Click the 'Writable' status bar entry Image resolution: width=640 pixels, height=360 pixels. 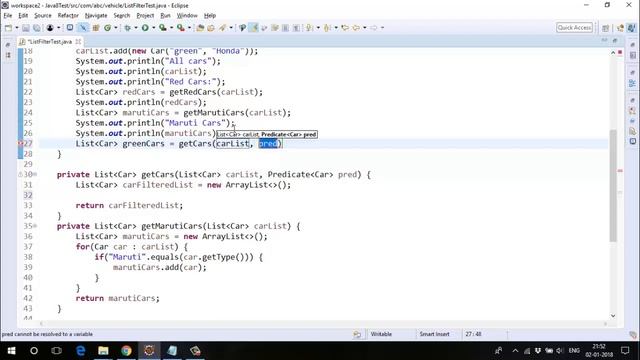(381, 334)
